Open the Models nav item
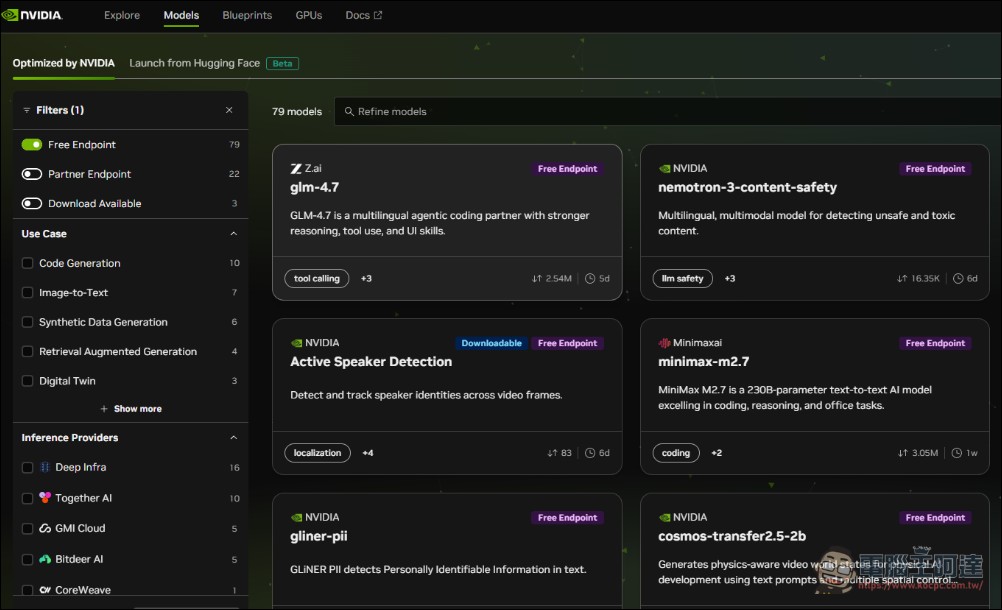The height and width of the screenshot is (610, 1002). click(181, 15)
